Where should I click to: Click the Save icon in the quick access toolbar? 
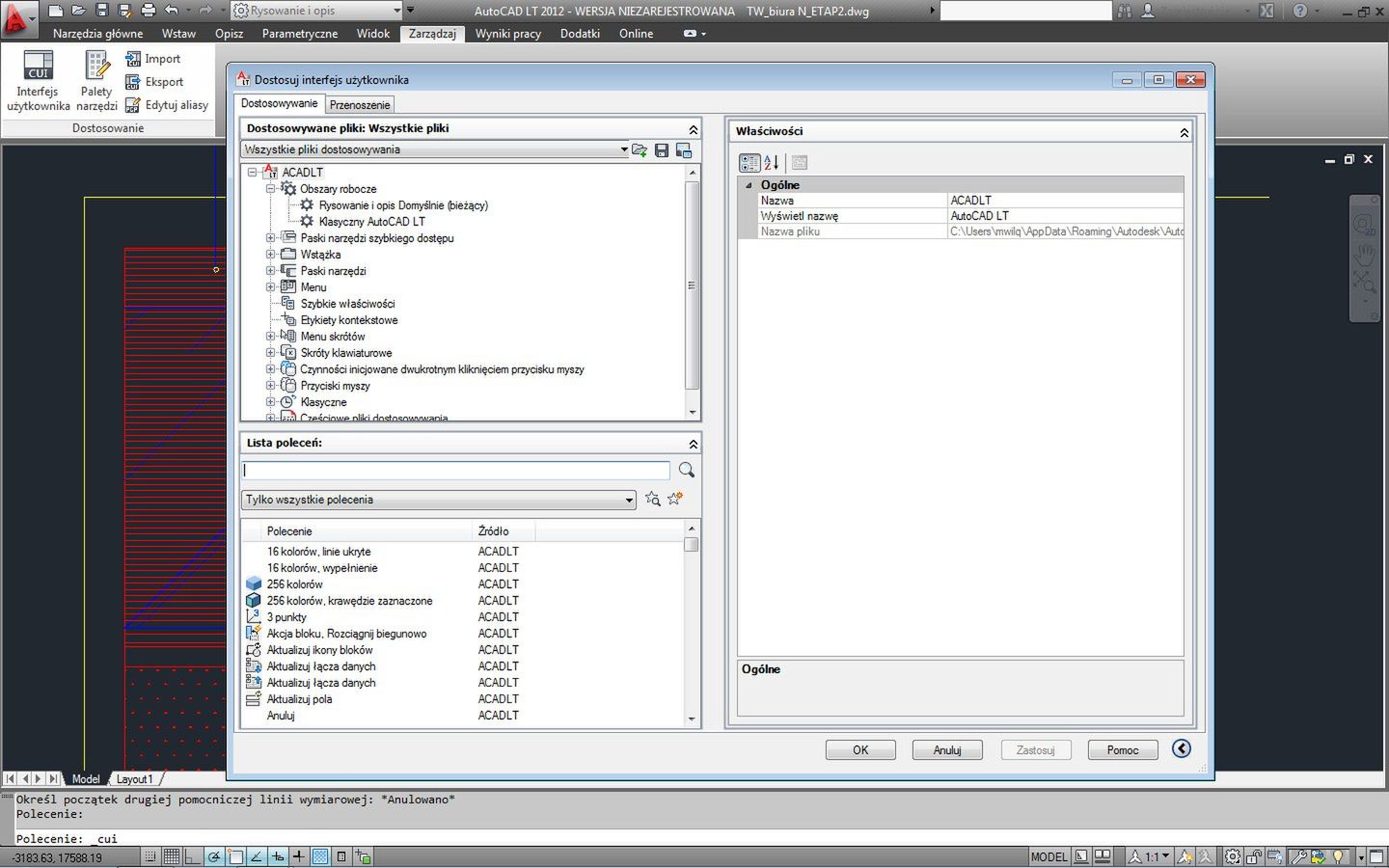point(102,11)
